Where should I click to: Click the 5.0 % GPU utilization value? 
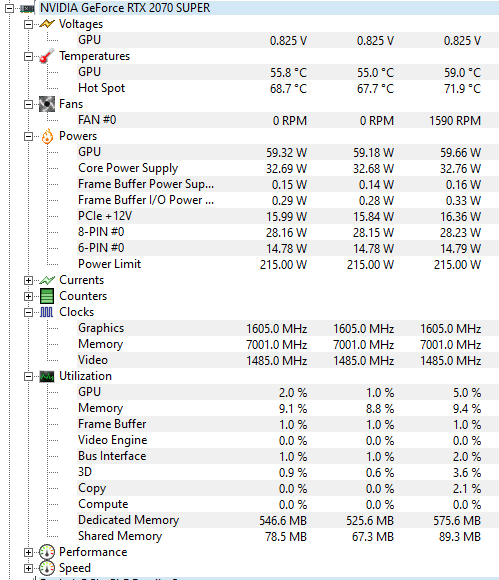(x=467, y=393)
